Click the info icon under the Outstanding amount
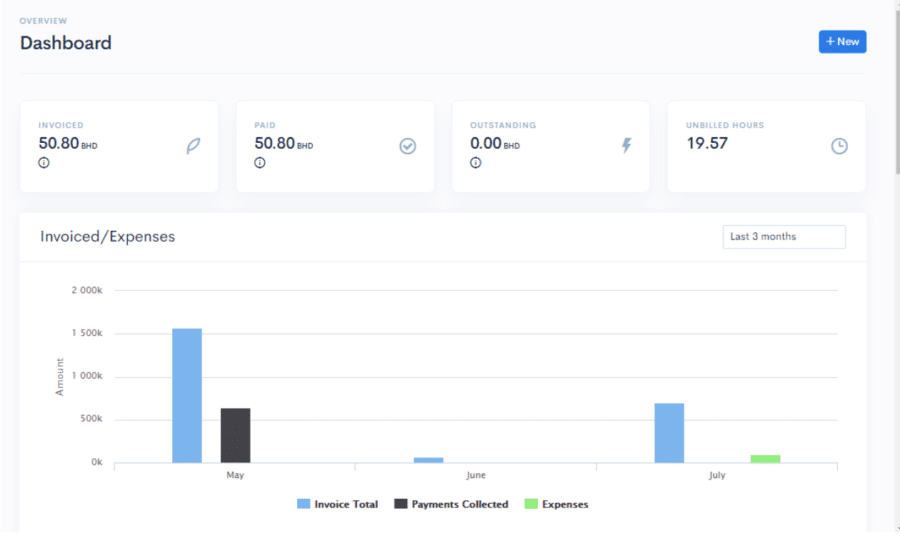Image resolution: width=900 pixels, height=536 pixels. [476, 163]
